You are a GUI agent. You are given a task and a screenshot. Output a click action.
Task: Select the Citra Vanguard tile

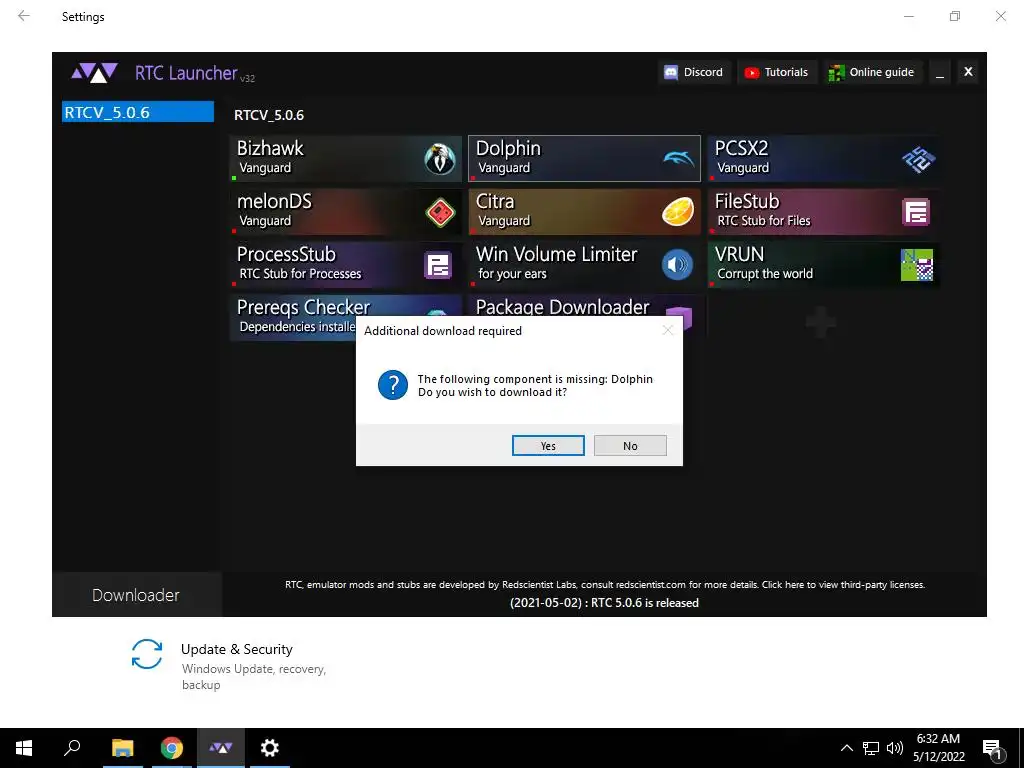[x=584, y=212]
